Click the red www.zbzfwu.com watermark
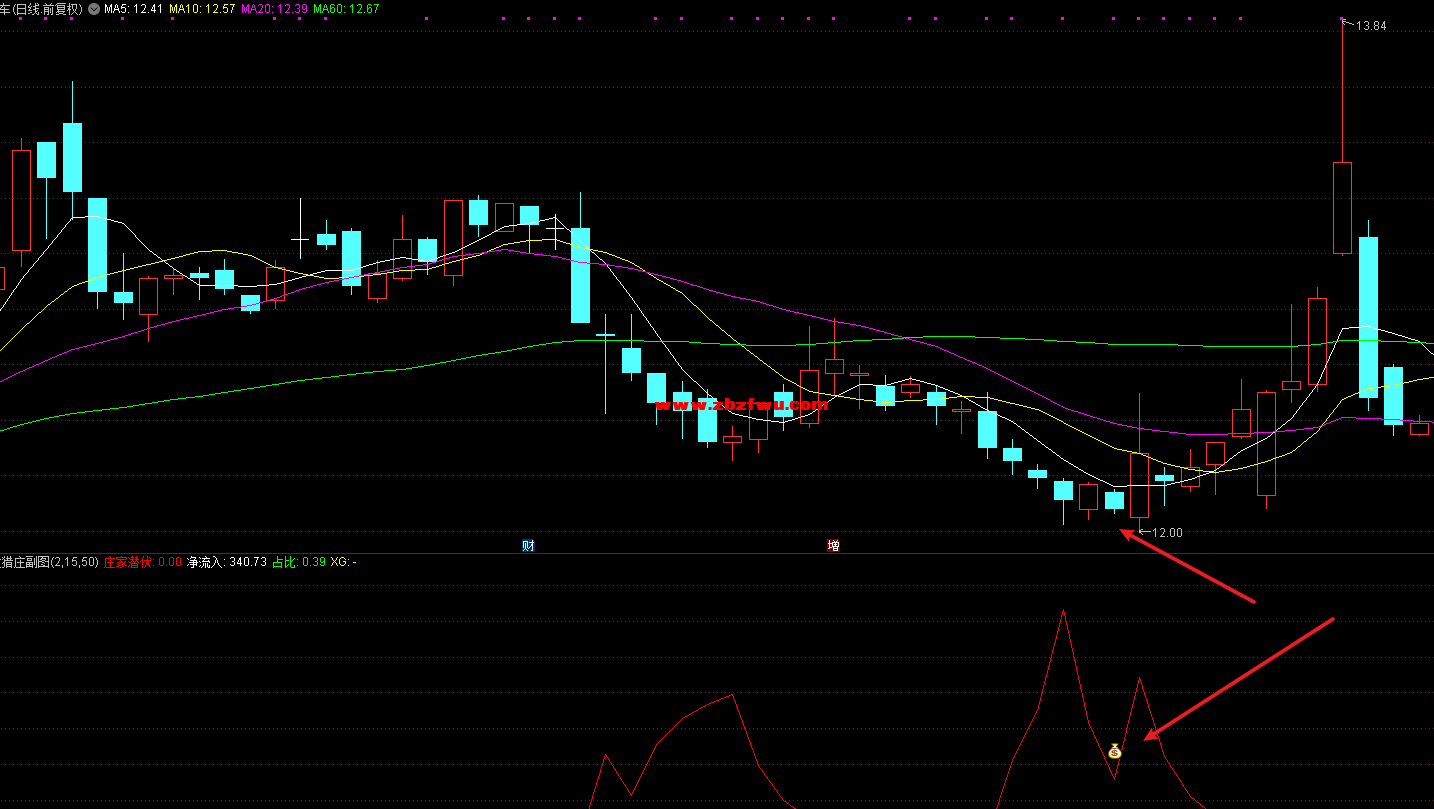This screenshot has height=809, width=1434. click(742, 405)
